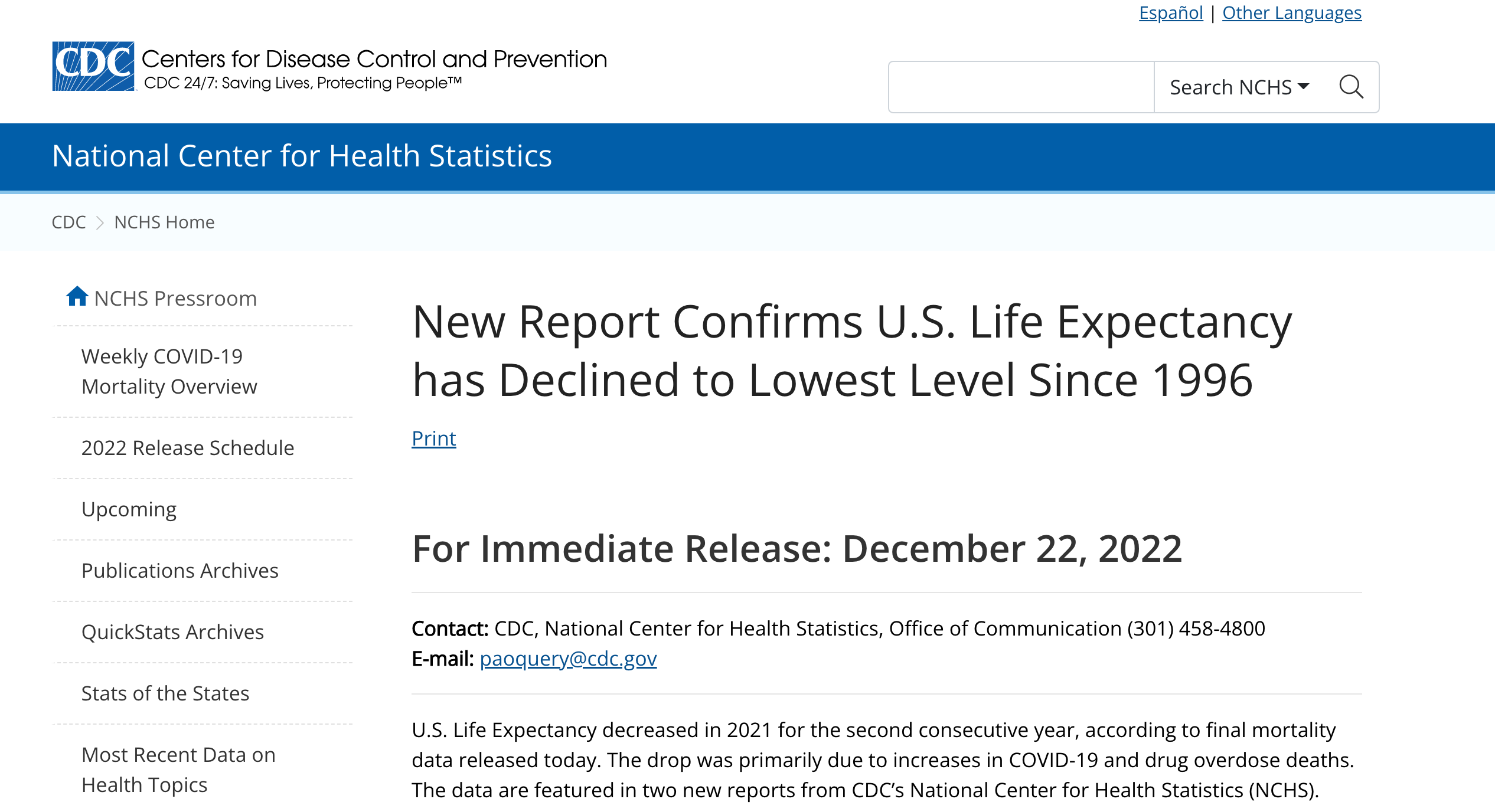Switch language to Español
Image resolution: width=1495 pixels, height=812 pixels.
pos(1170,12)
